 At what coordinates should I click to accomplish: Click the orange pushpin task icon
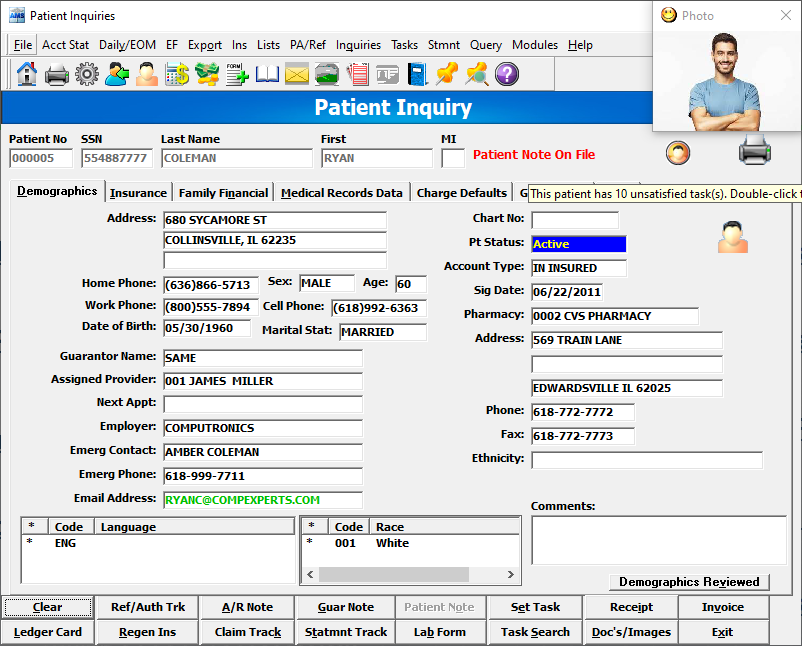pos(447,74)
